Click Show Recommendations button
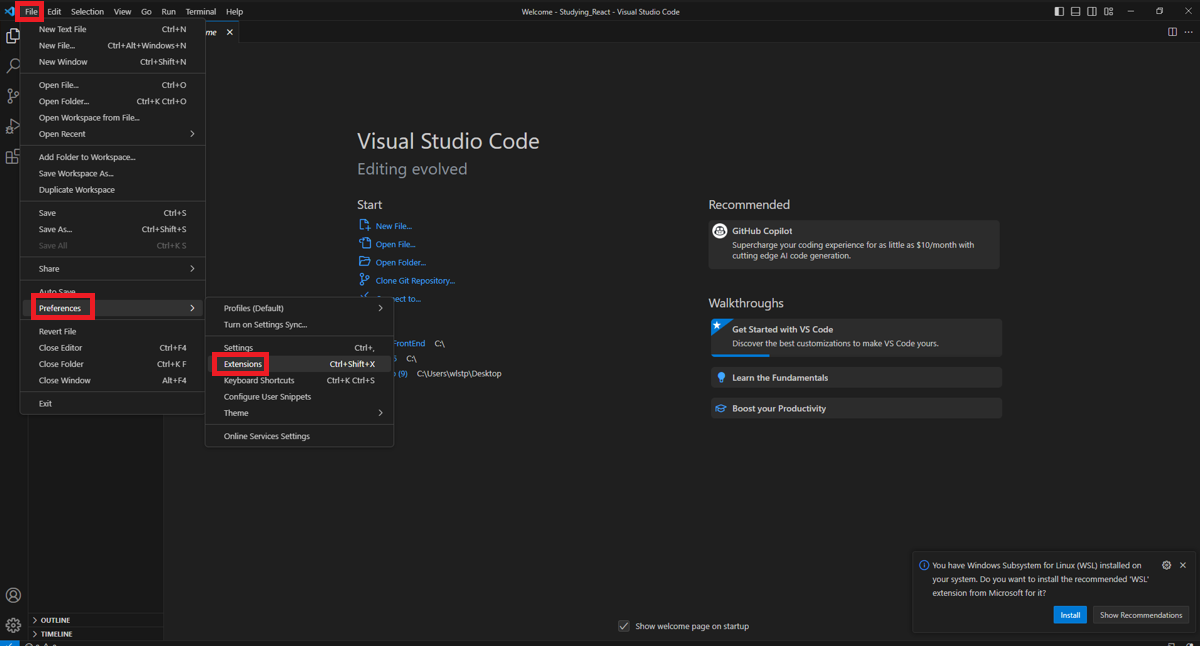This screenshot has height=646, width=1200. pos(1141,615)
